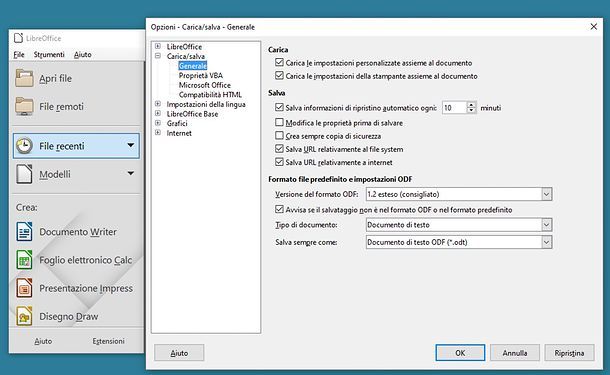Toggle Salva URL relativamente a internet
The image size is (610, 375).
click(279, 162)
